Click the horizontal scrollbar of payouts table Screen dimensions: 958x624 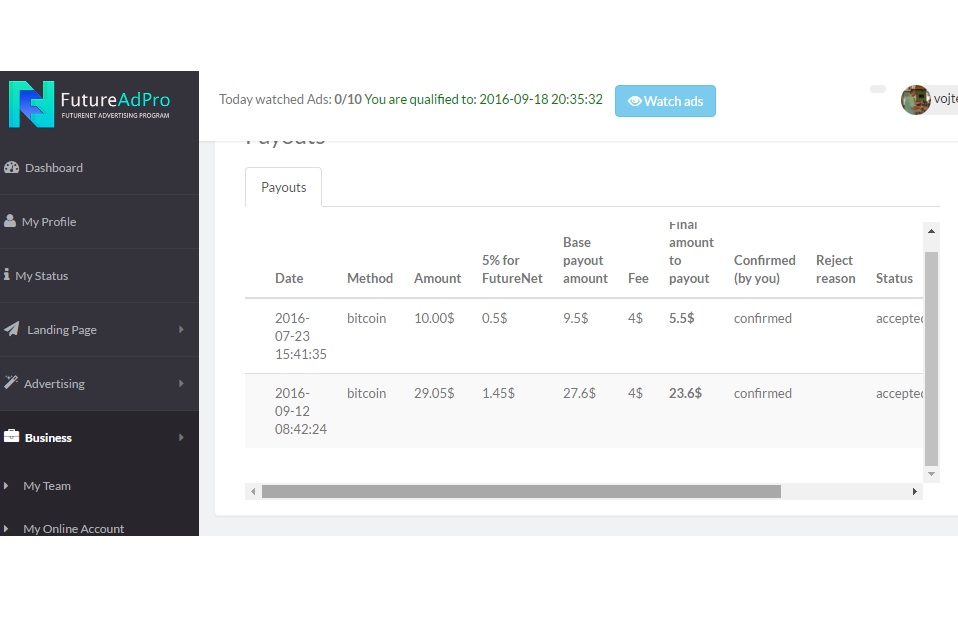(x=520, y=491)
